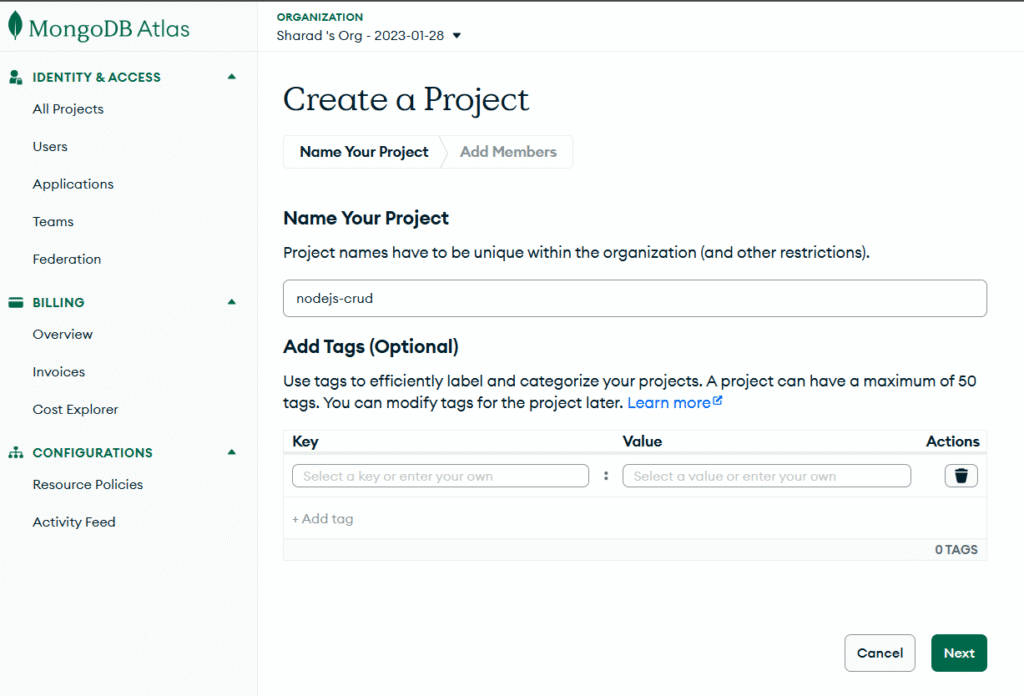1024x696 pixels.
Task: Collapse the Billing section arrow
Action: coord(231,302)
